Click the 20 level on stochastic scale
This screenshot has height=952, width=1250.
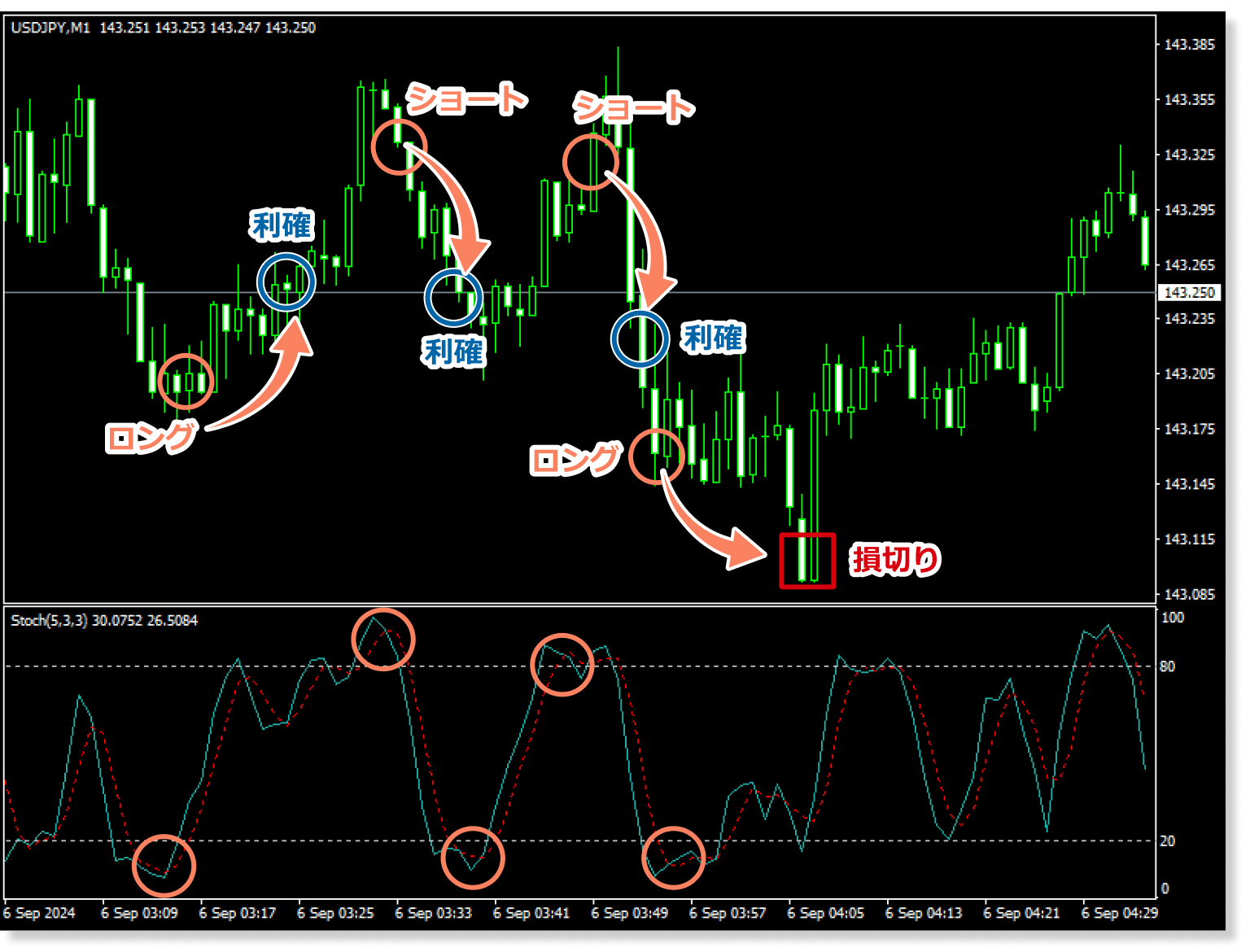(x=1168, y=841)
